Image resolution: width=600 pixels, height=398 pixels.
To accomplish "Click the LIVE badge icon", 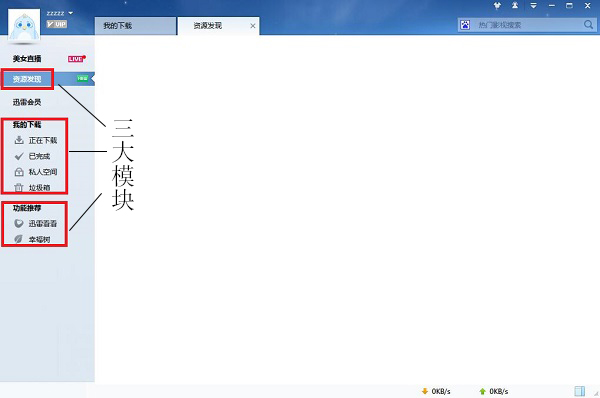I will (77, 59).
